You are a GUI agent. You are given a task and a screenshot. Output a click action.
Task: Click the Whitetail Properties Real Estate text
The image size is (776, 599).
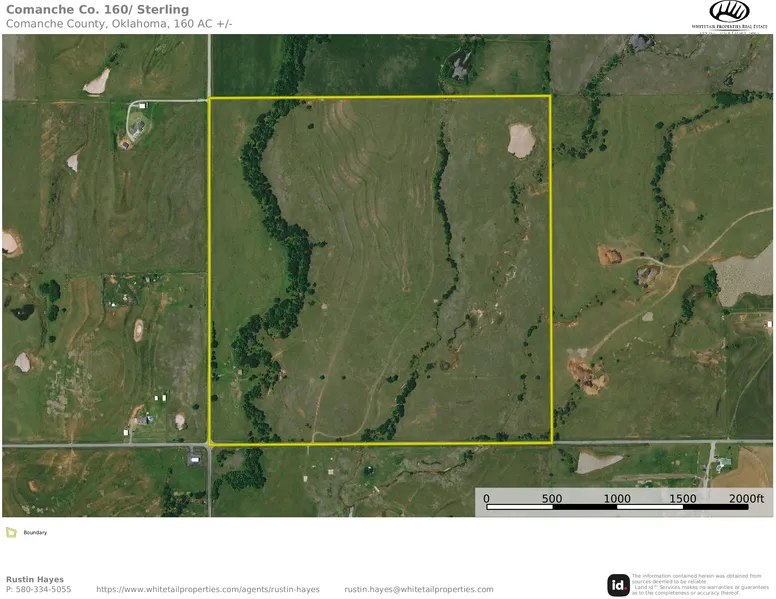coord(729,26)
